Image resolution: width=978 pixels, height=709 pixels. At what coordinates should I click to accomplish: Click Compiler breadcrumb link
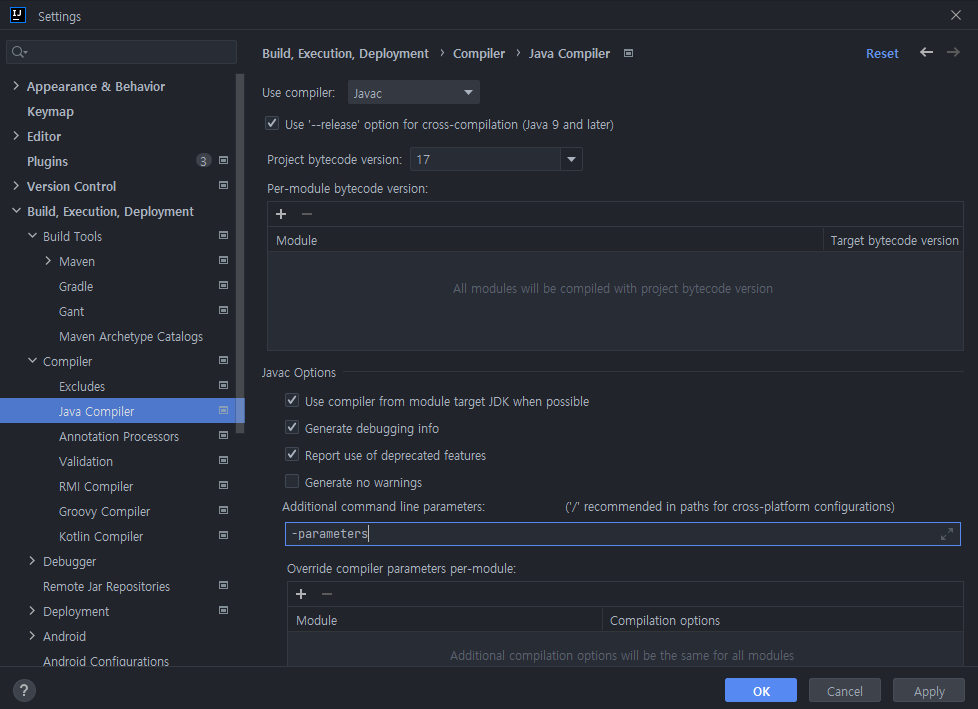click(478, 54)
